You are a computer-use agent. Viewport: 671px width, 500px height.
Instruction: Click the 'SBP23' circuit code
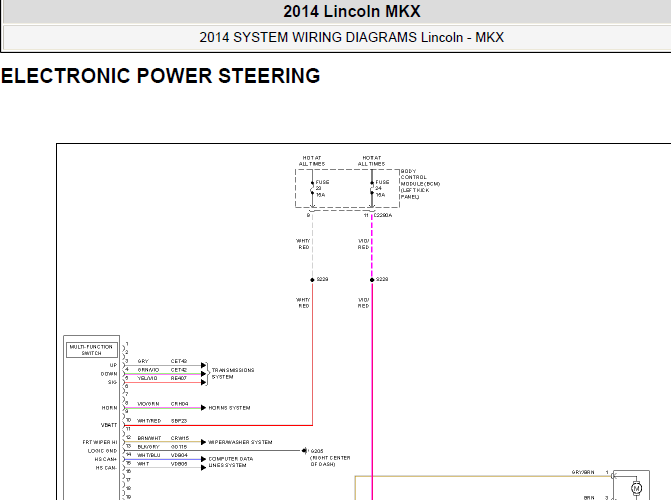(x=179, y=421)
